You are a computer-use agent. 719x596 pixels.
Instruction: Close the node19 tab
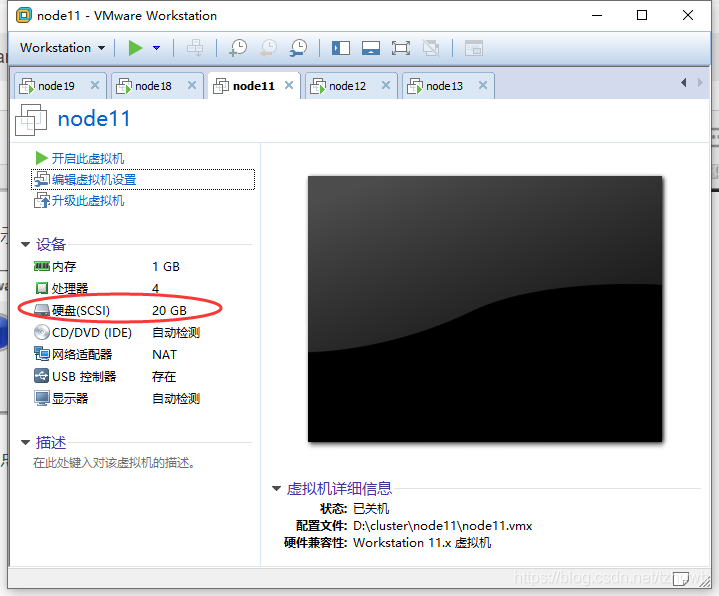95,85
